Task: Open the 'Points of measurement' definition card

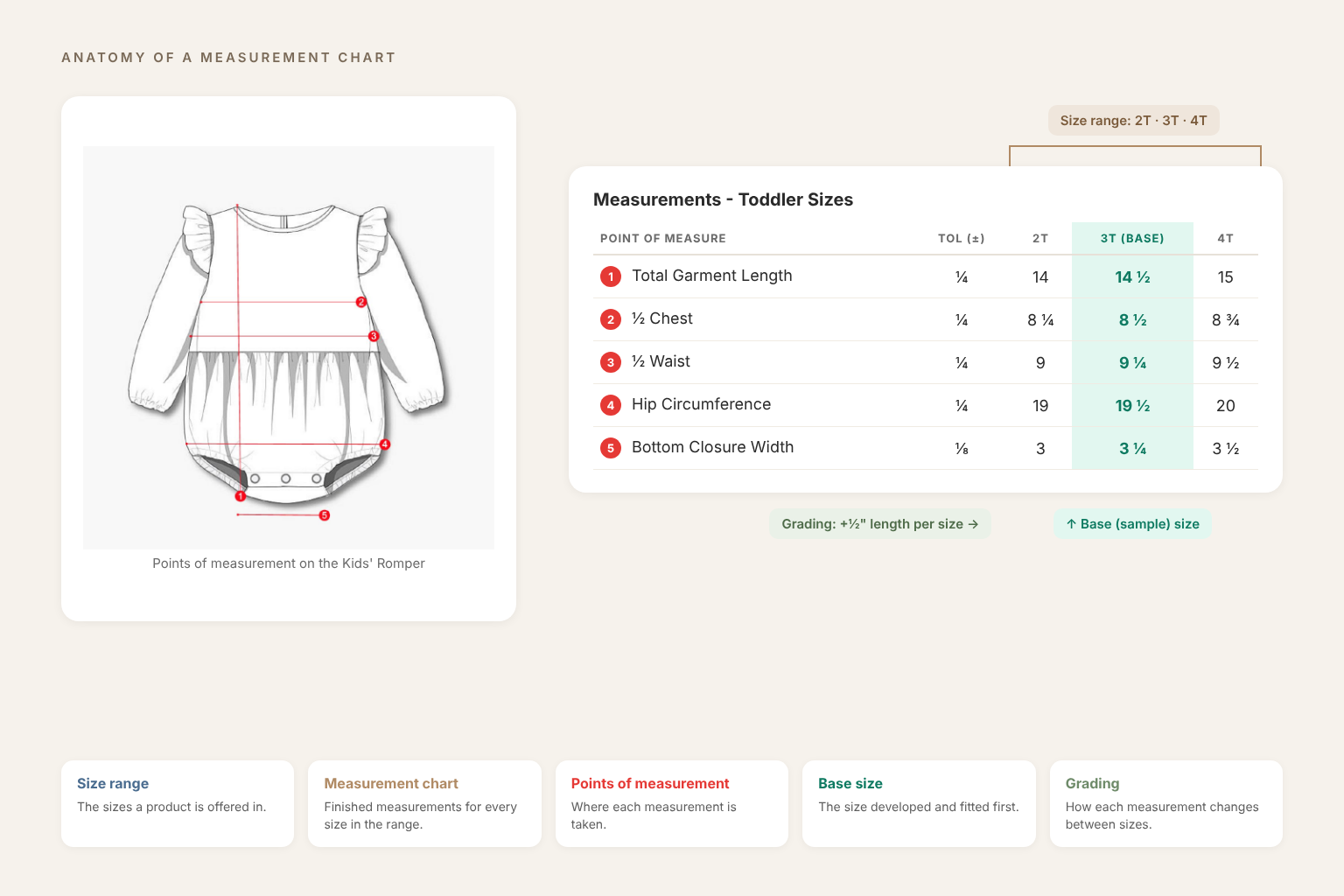Action: pyautogui.click(x=672, y=803)
